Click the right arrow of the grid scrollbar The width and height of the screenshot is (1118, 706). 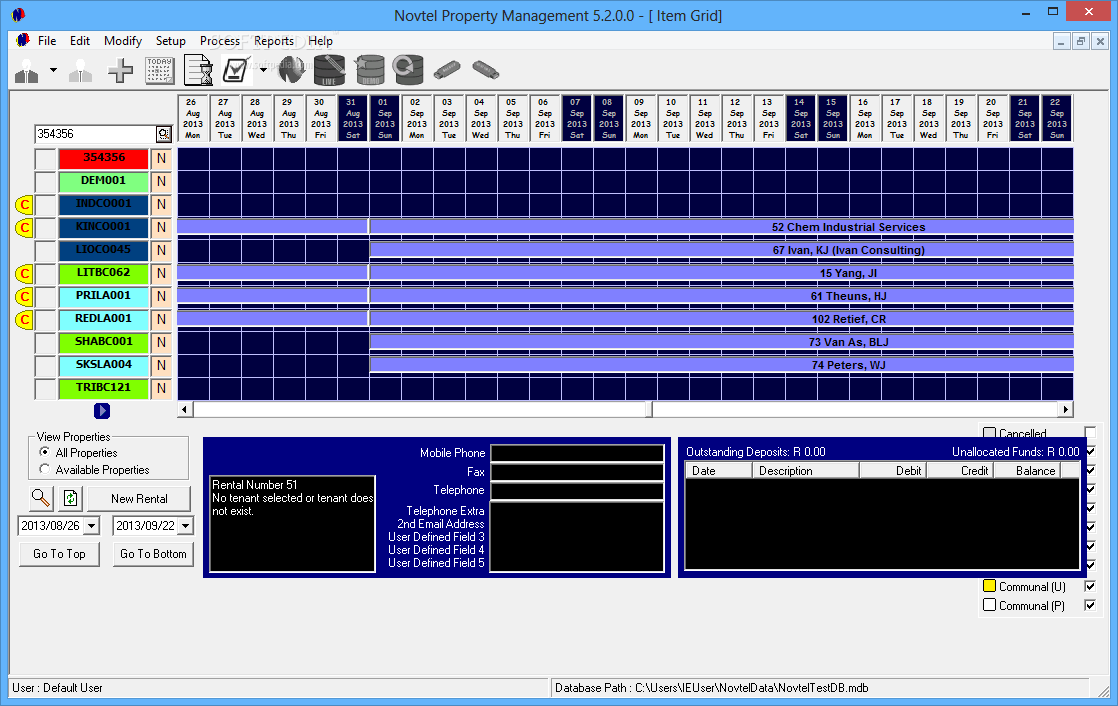click(x=1065, y=409)
